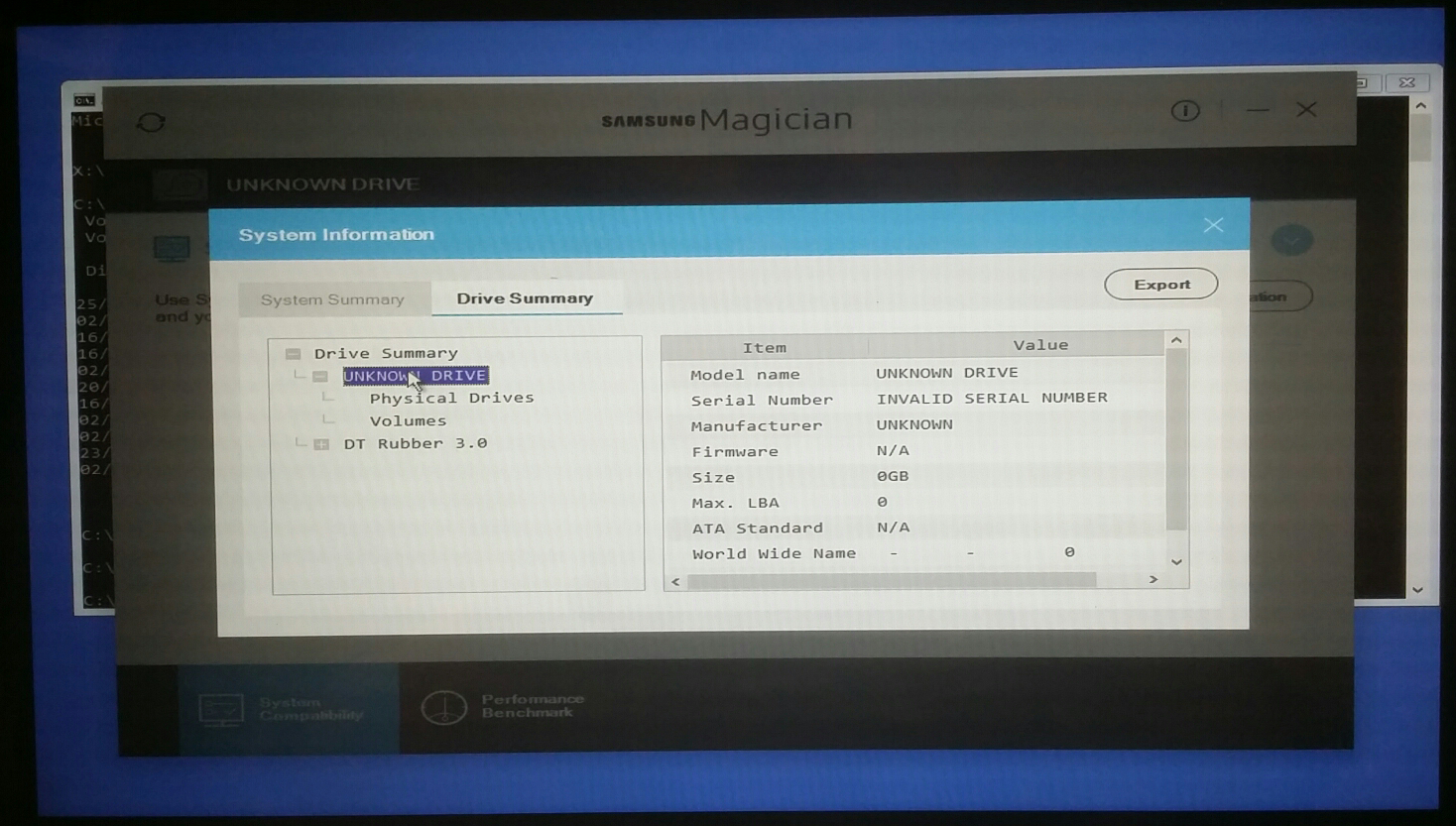Click the table's scroll right arrow
This screenshot has height=826, width=1456.
1153,579
